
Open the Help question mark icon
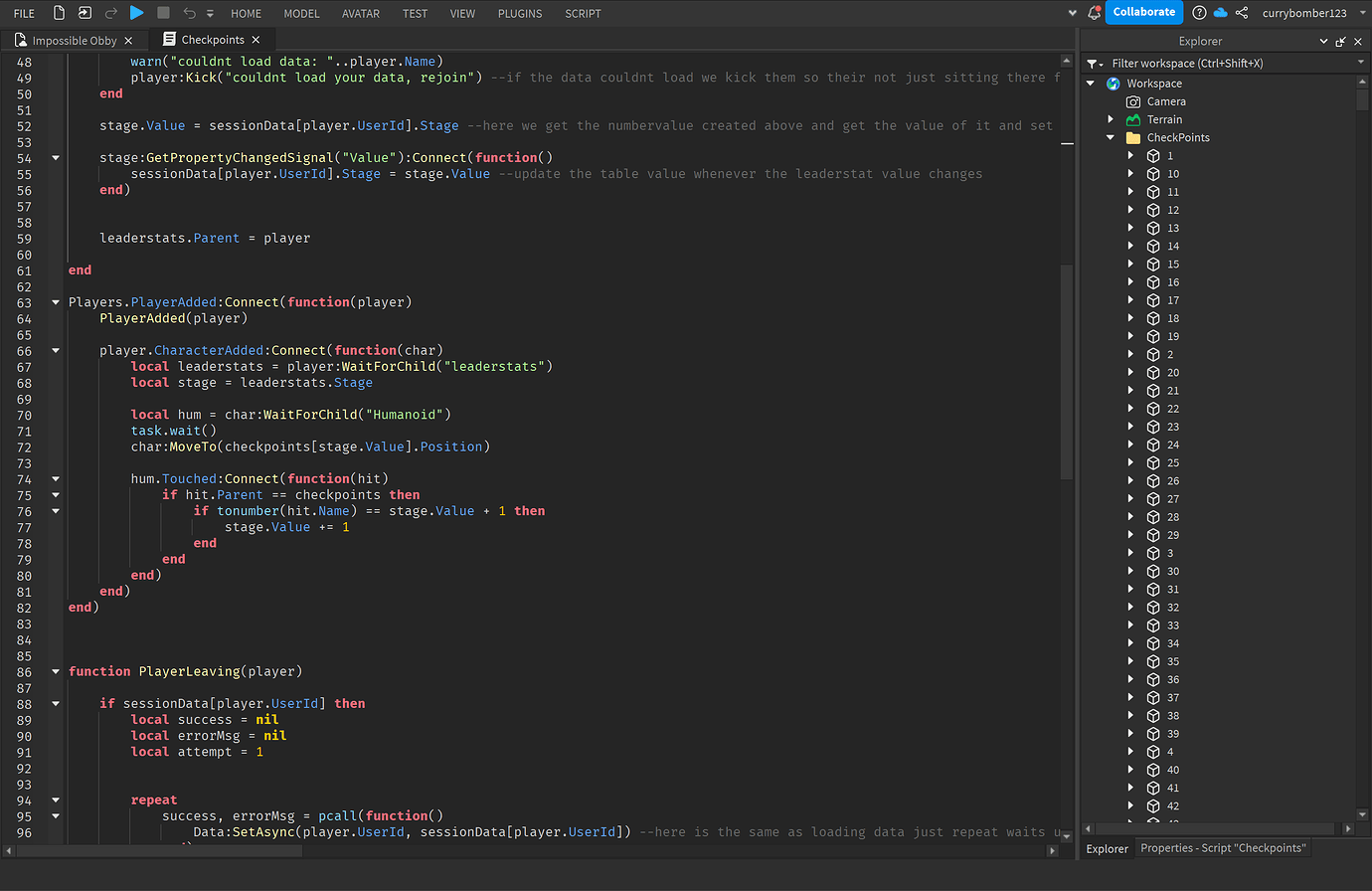1199,13
